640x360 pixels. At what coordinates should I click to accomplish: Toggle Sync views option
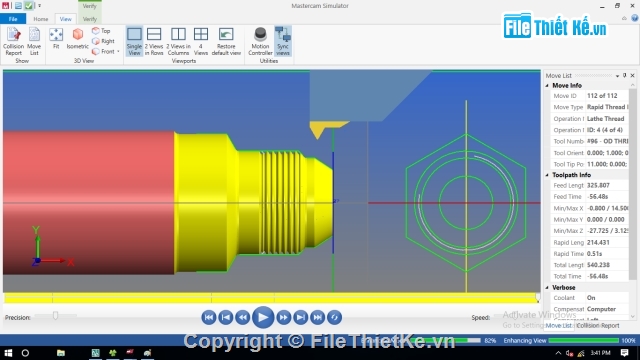(x=282, y=41)
